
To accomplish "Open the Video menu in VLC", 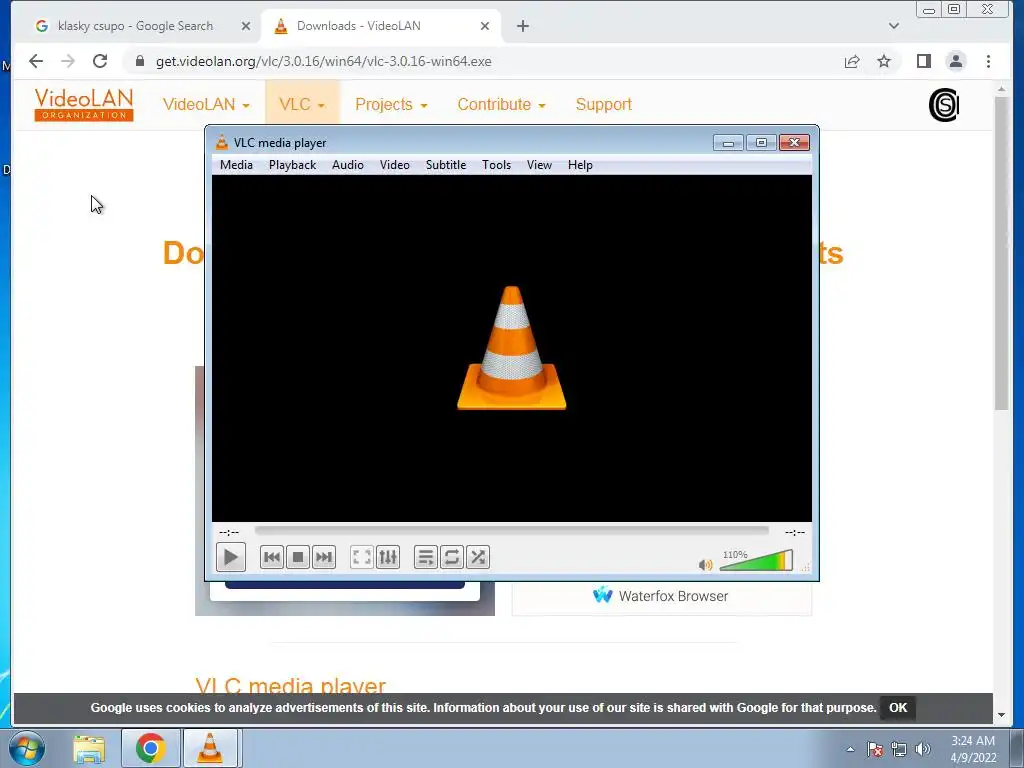I will (x=394, y=165).
